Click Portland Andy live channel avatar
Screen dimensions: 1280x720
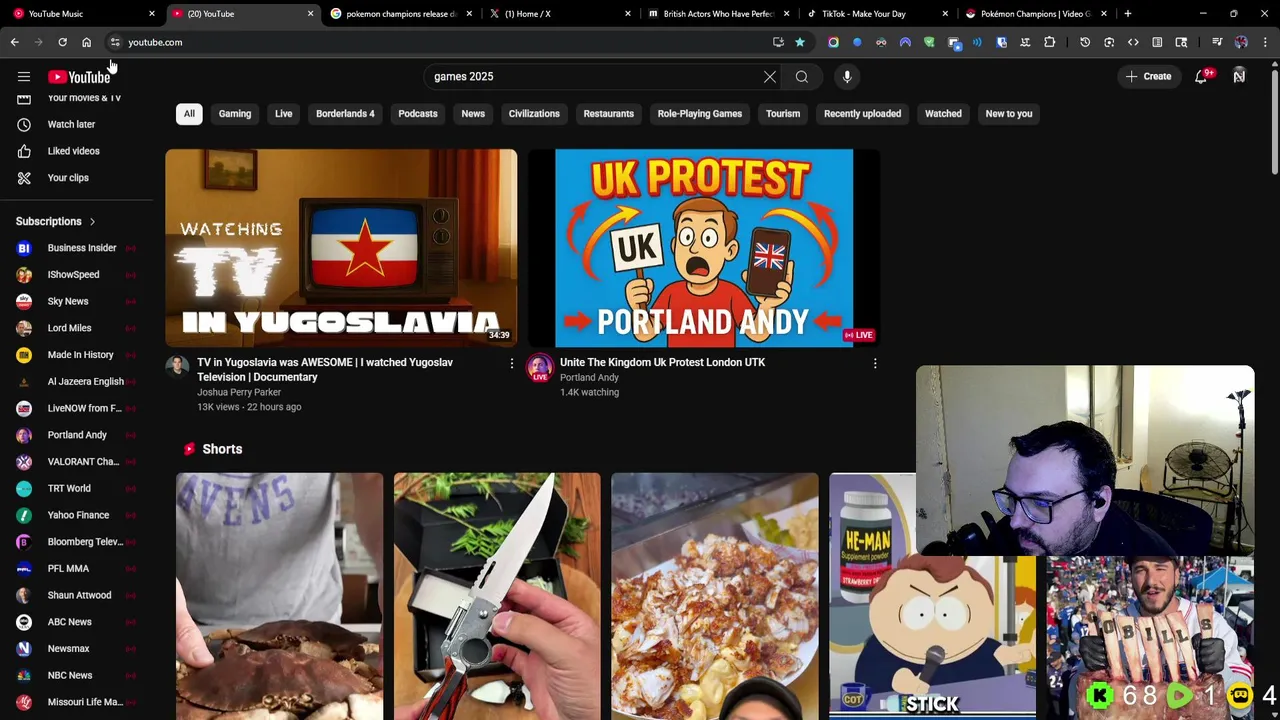540,367
